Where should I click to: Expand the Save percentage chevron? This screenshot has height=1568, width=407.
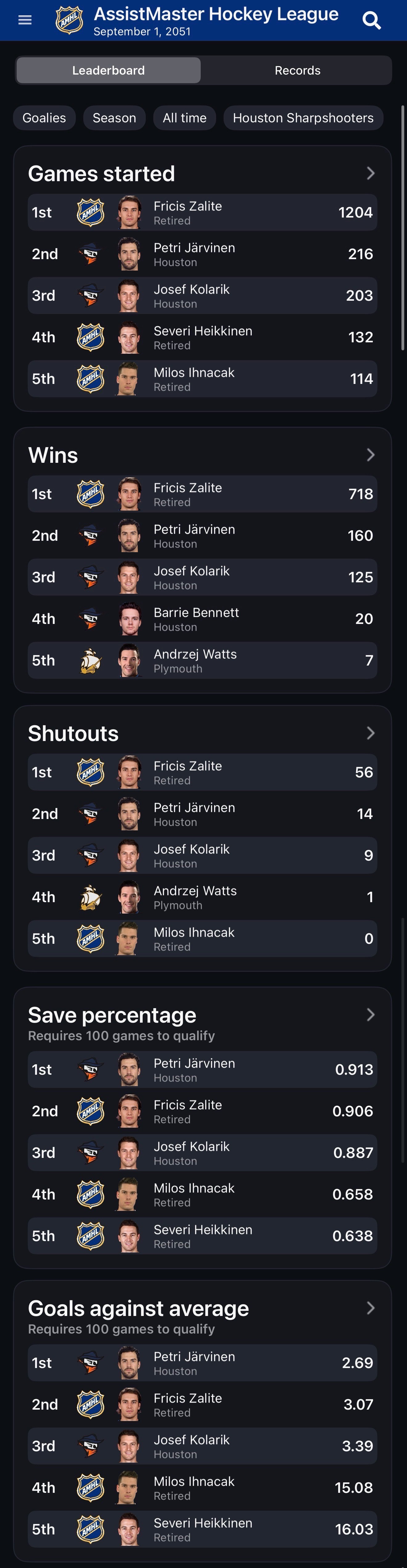[370, 1015]
